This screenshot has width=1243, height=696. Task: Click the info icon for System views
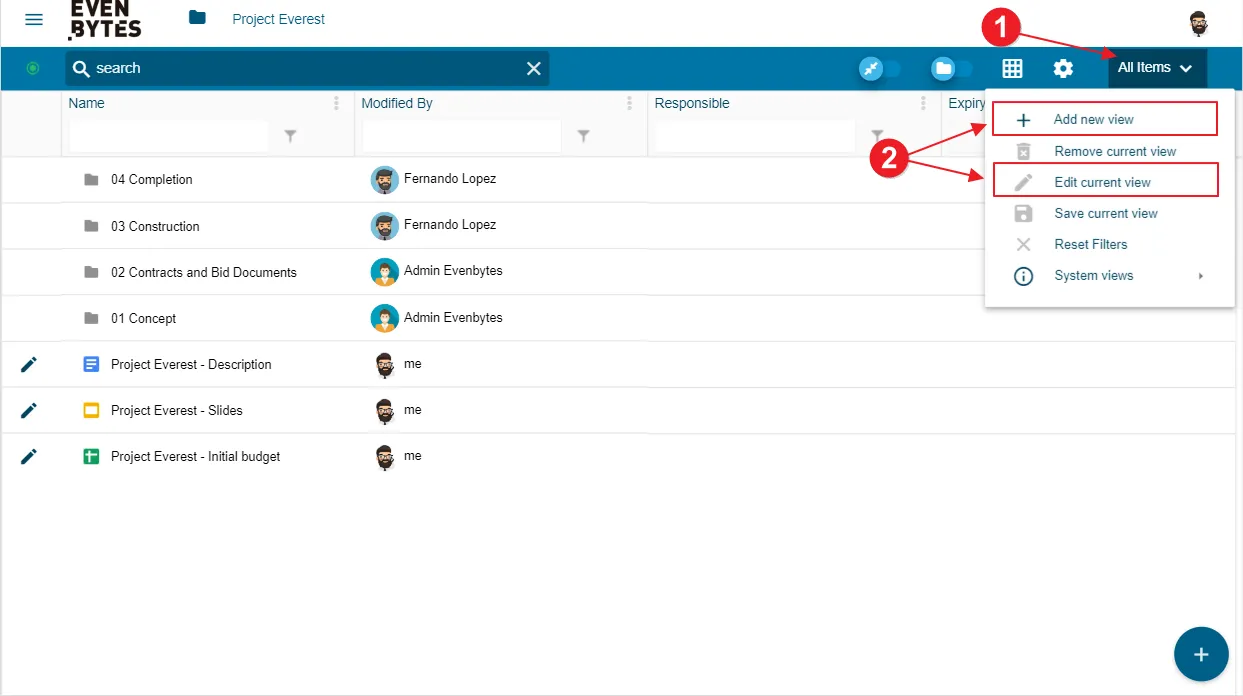pos(1023,276)
